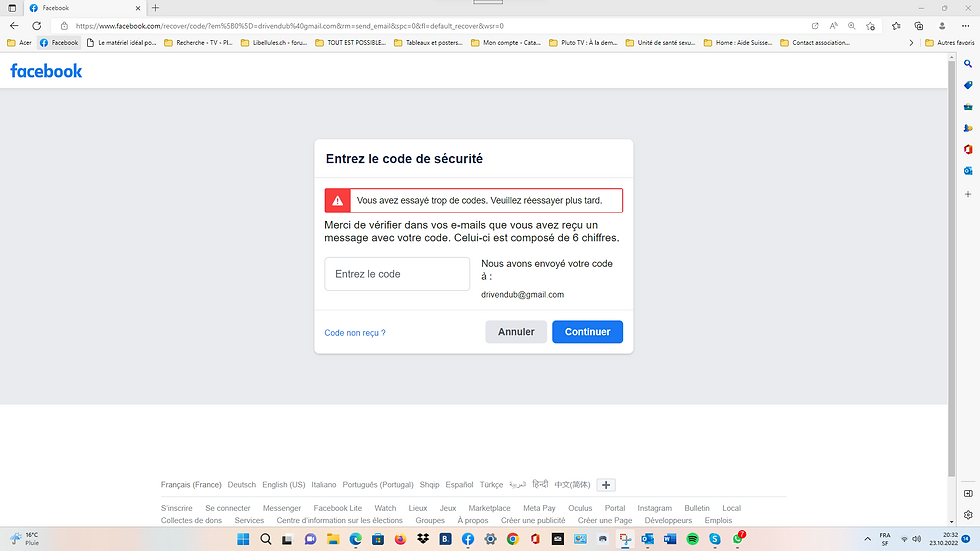
Task: Open the tools briefcase icon in Edge sidebar
Action: click(968, 107)
